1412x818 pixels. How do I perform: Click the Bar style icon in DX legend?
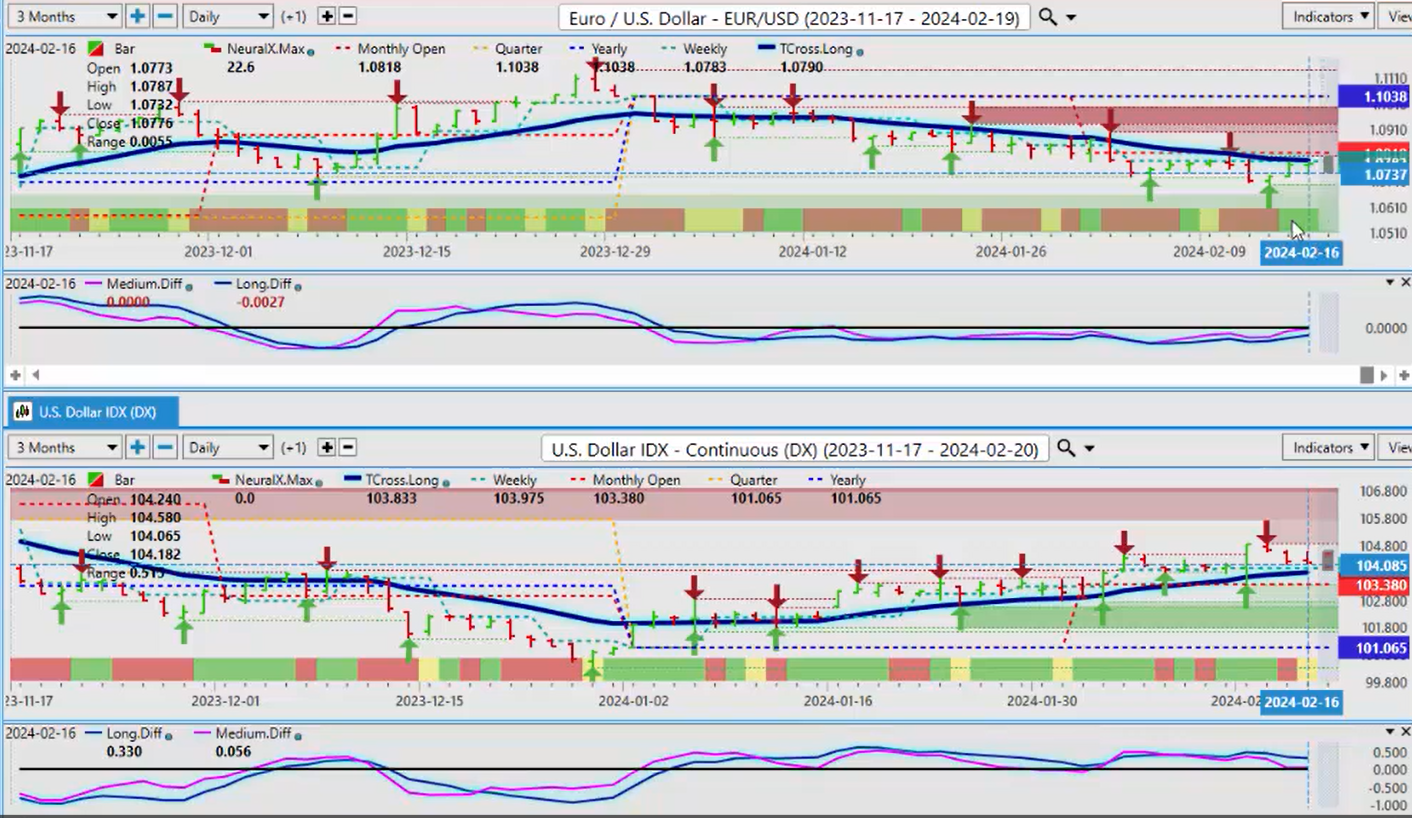[96, 480]
